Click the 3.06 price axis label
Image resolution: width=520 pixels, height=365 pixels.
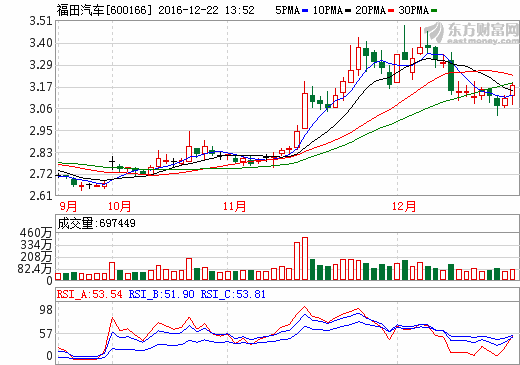(x=41, y=109)
